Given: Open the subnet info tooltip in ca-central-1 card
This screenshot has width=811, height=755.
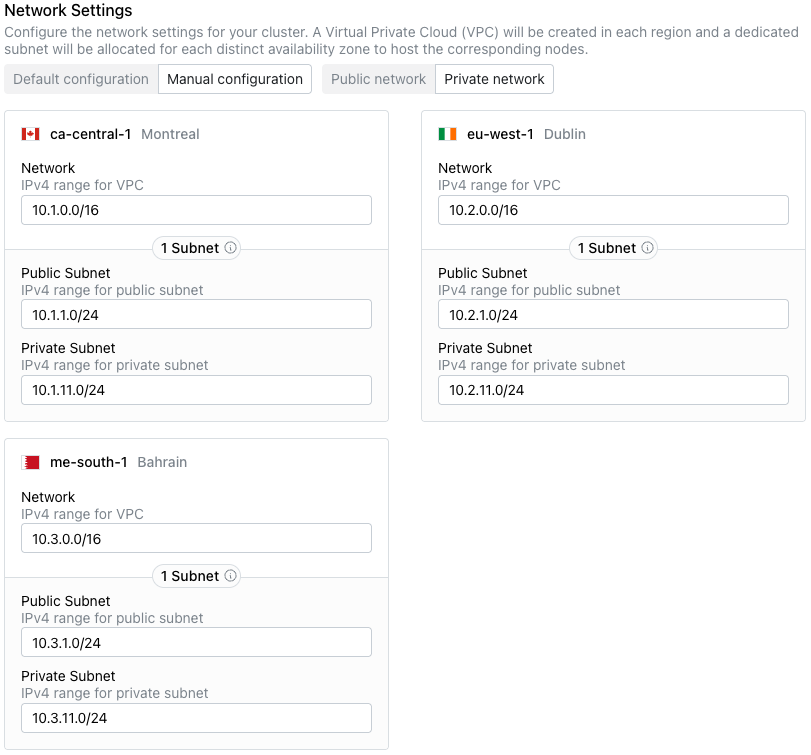Looking at the screenshot, I should coord(229,248).
